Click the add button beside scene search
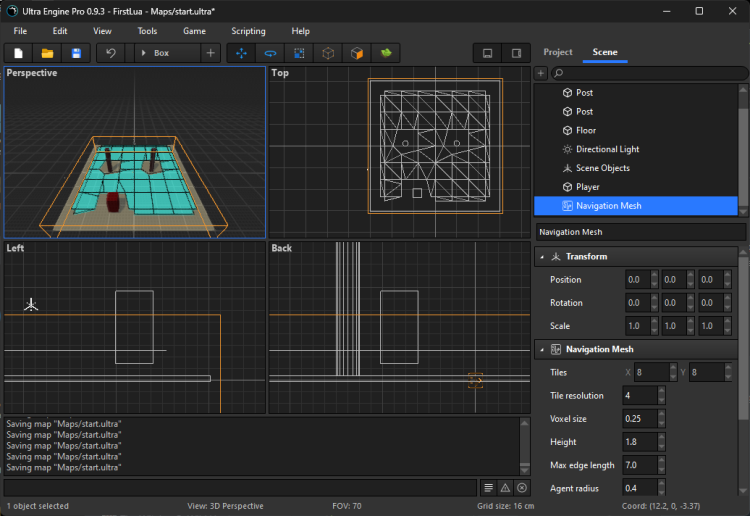Image resolution: width=750 pixels, height=516 pixels. (x=541, y=73)
